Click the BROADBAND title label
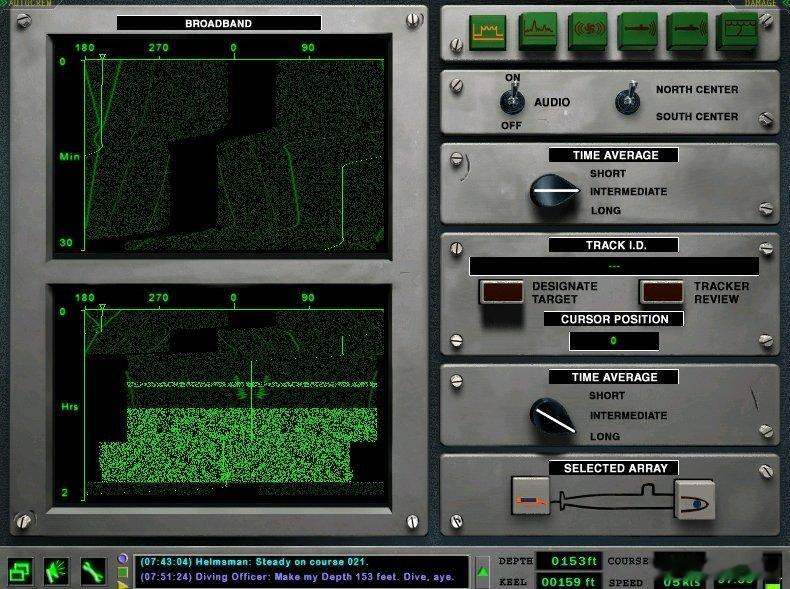 coord(219,23)
